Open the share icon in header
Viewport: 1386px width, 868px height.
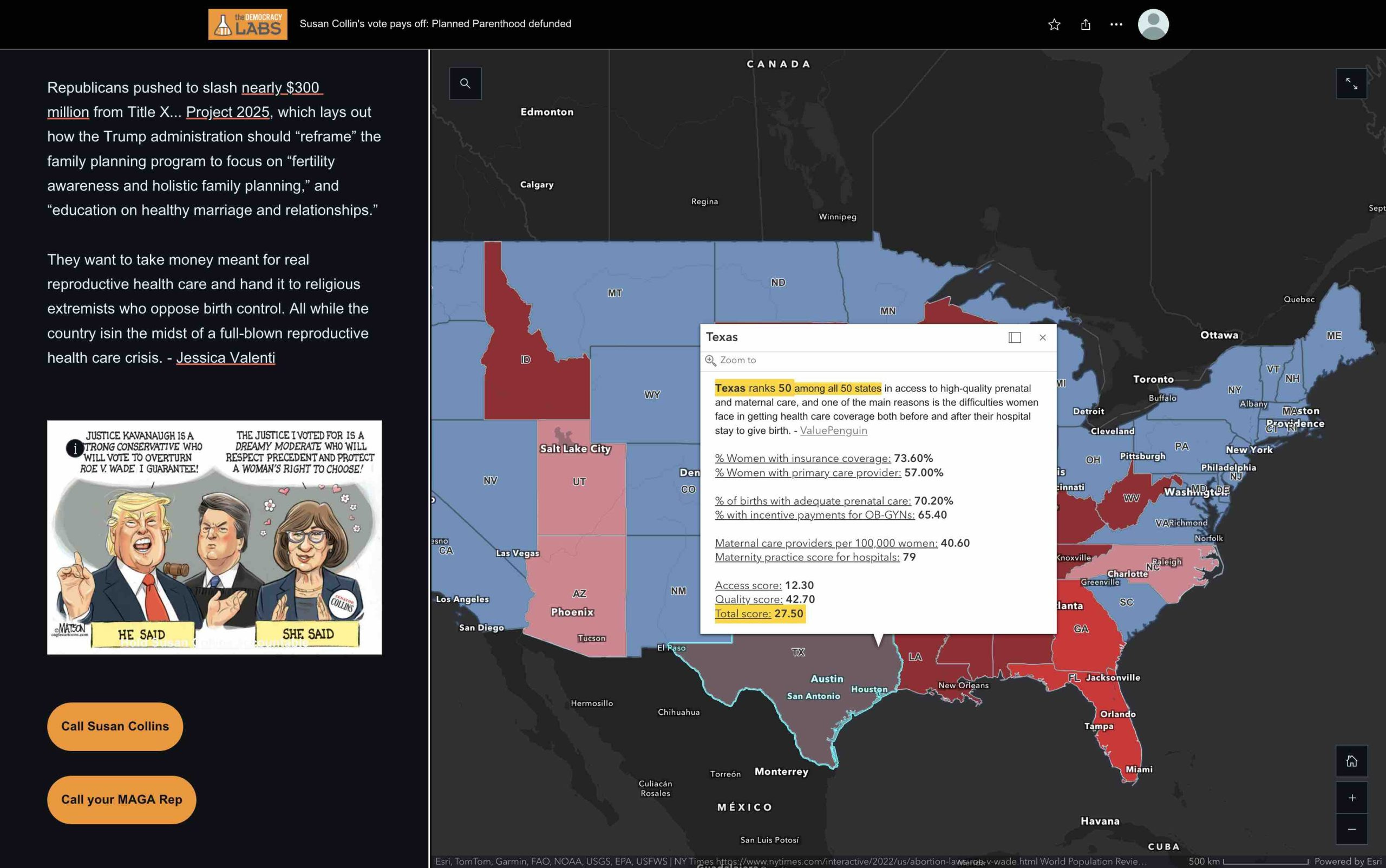tap(1086, 24)
